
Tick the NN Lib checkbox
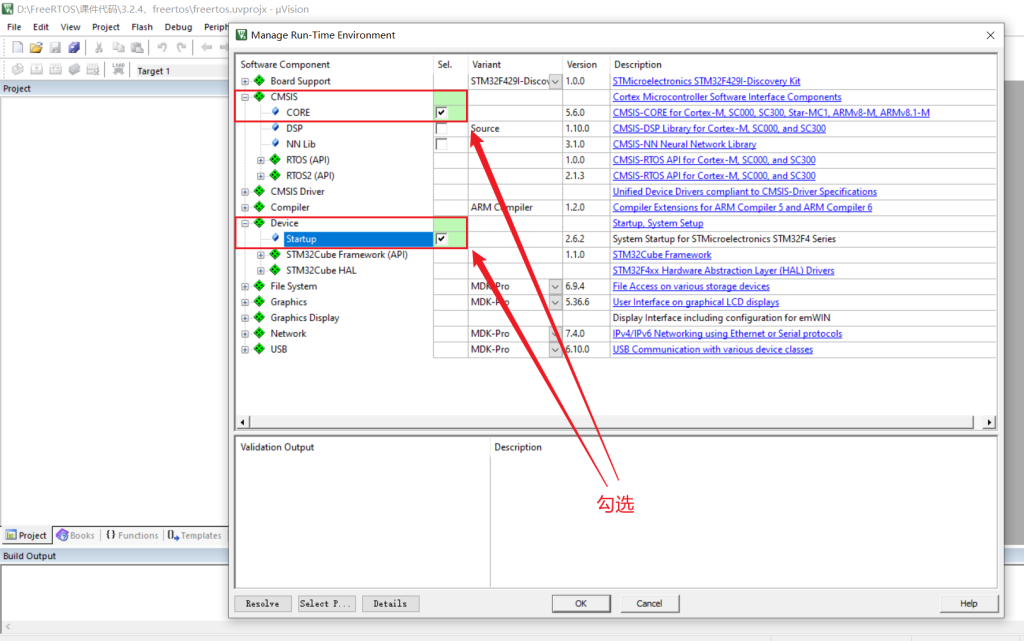441,144
